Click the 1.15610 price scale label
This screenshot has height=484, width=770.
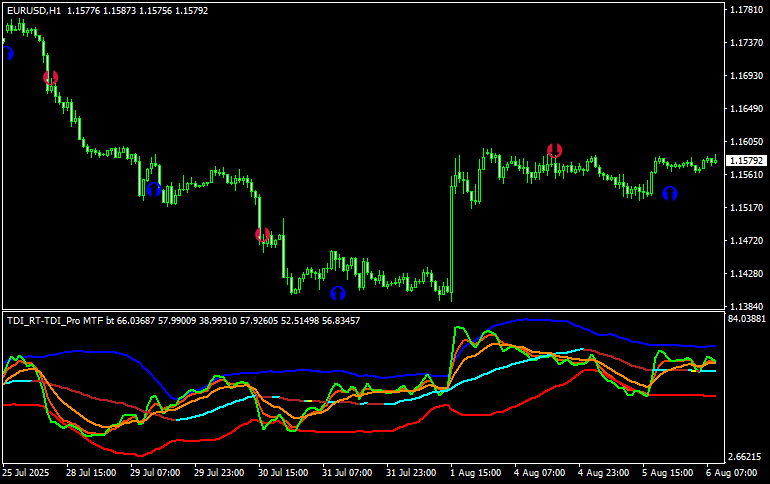tap(746, 175)
